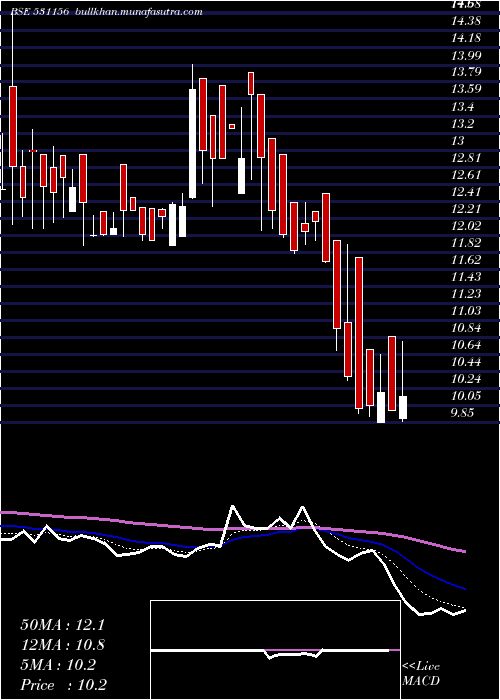The image size is (500, 700).
Task: Click the blue 12MA line at its right end
Action: tap(463, 588)
